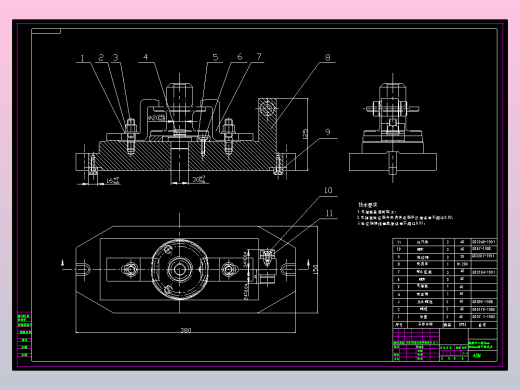Click balloon number 8 label
Viewport: 520px width, 390px height.
click(x=328, y=57)
